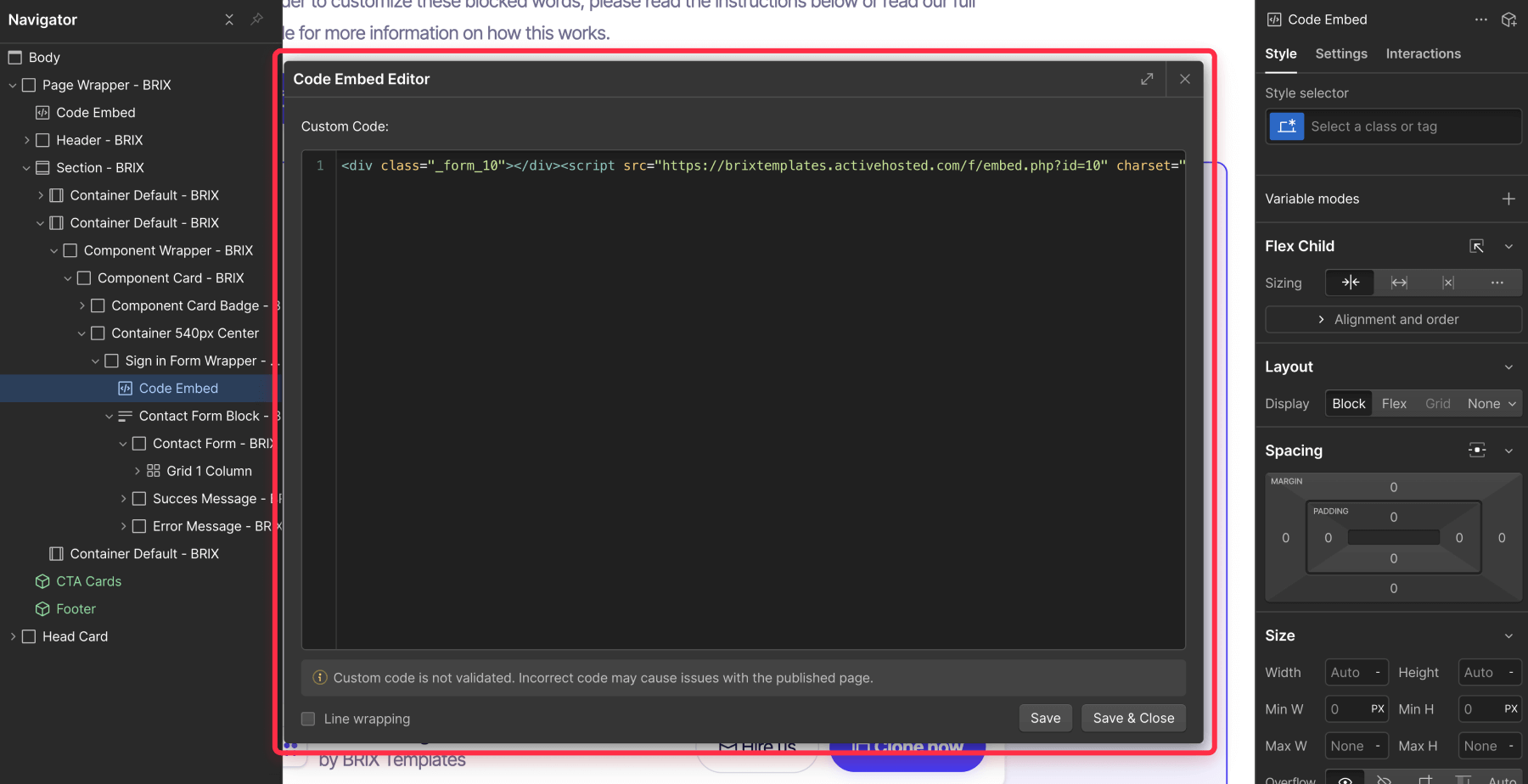Expand the Header - BRIX node
The height and width of the screenshot is (784, 1528).
(x=26, y=141)
